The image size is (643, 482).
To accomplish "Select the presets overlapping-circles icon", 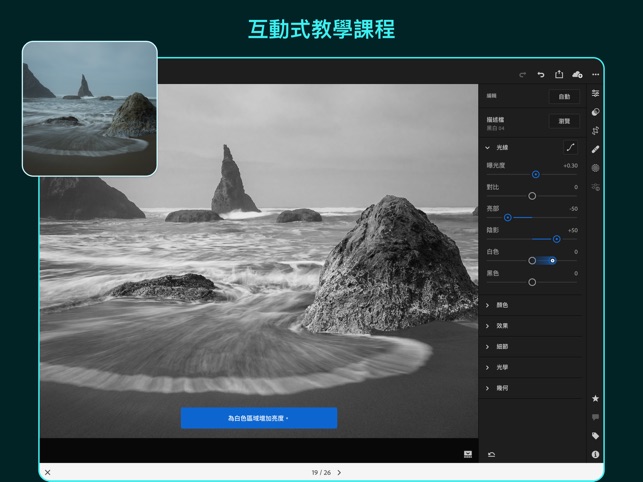I will coord(595,112).
